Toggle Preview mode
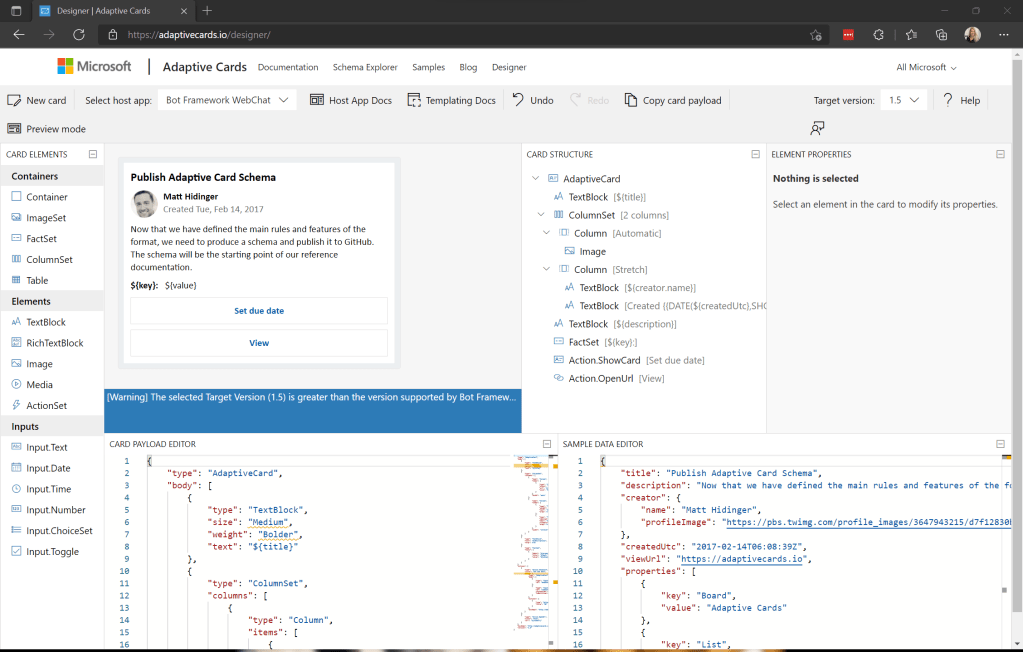 tap(46, 129)
